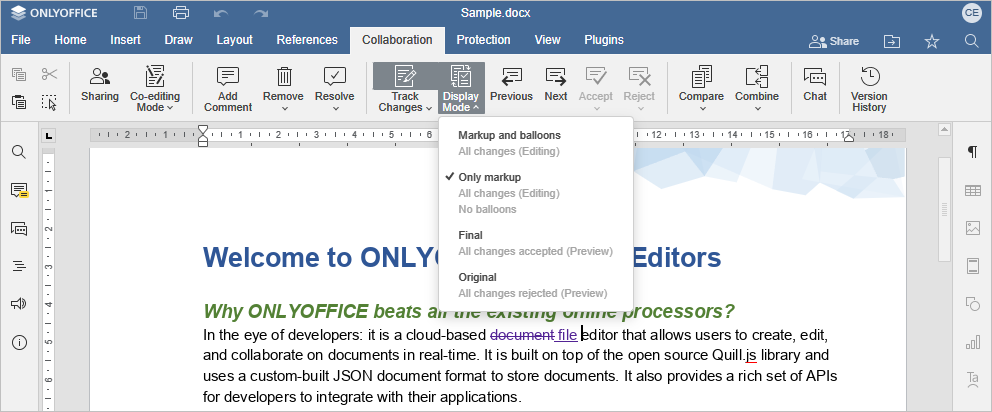Screen dimensions: 992x412
Task: Click the Redo arrow icon
Action: click(x=261, y=13)
